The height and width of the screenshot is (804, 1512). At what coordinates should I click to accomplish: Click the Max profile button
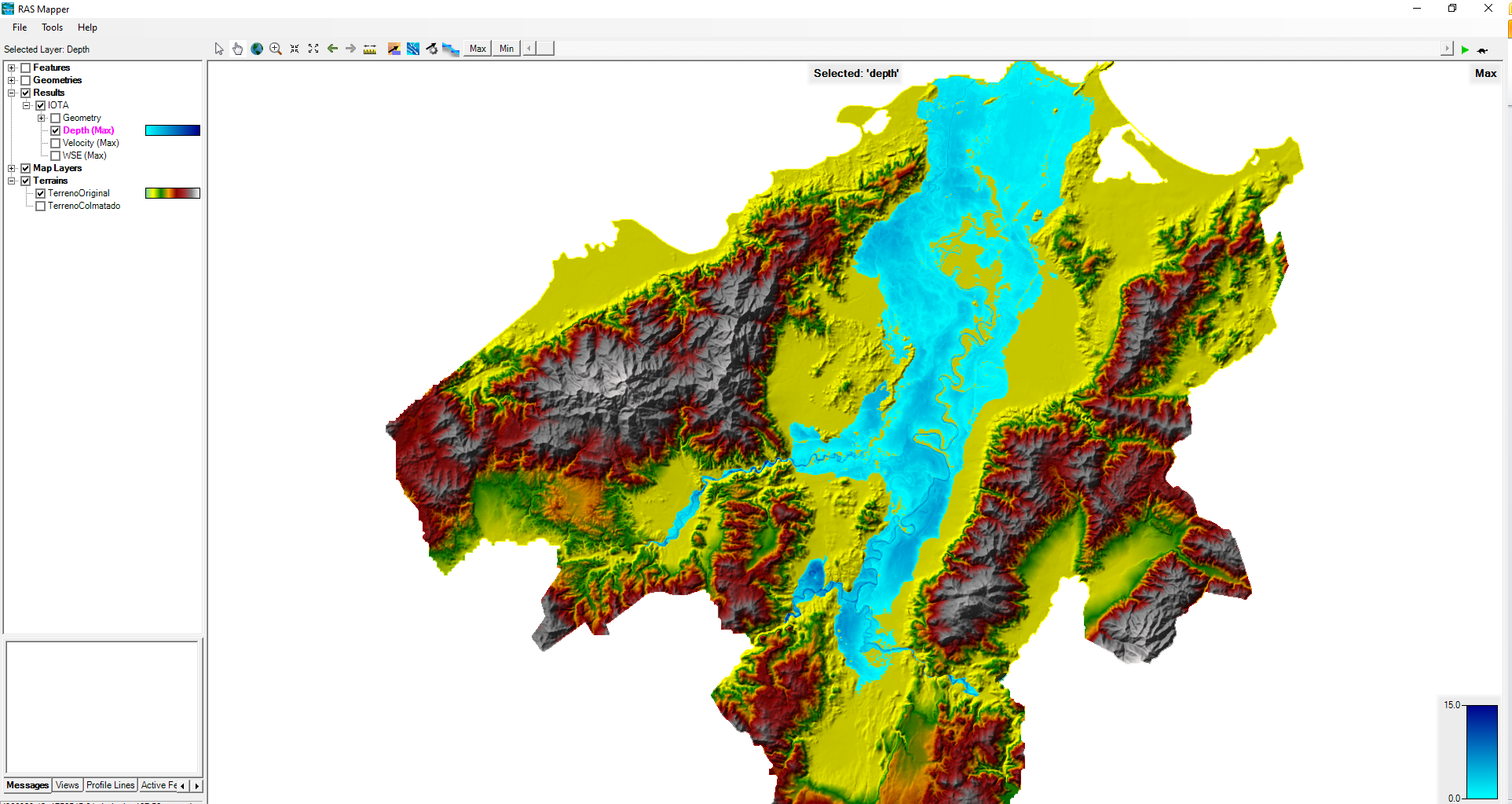tap(478, 49)
